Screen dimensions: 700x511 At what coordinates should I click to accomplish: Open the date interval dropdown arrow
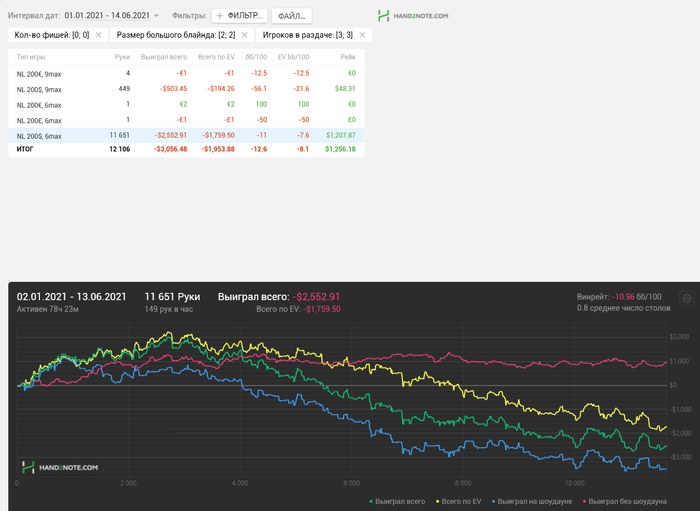pyautogui.click(x=156, y=16)
